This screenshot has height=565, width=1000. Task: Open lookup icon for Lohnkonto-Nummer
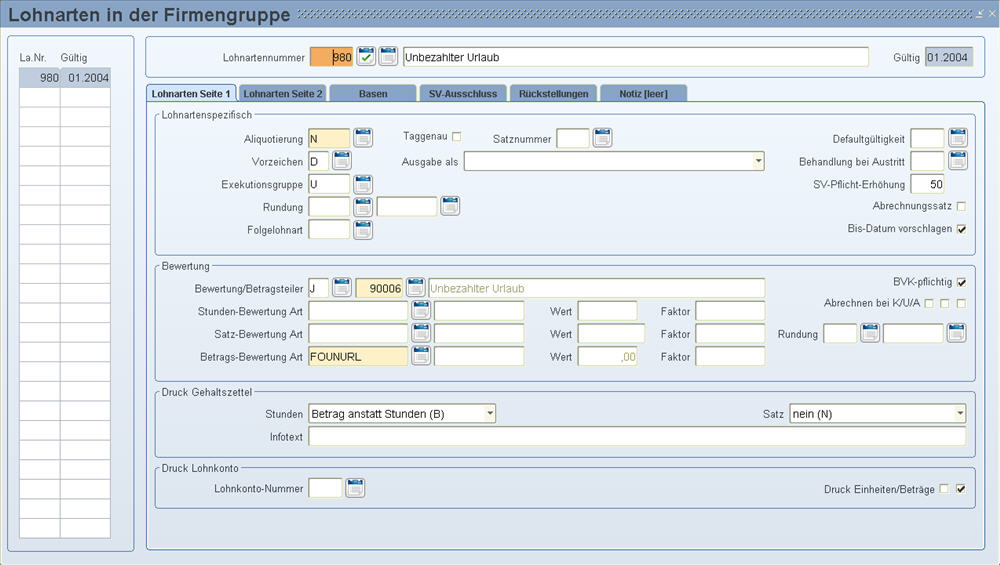point(355,488)
